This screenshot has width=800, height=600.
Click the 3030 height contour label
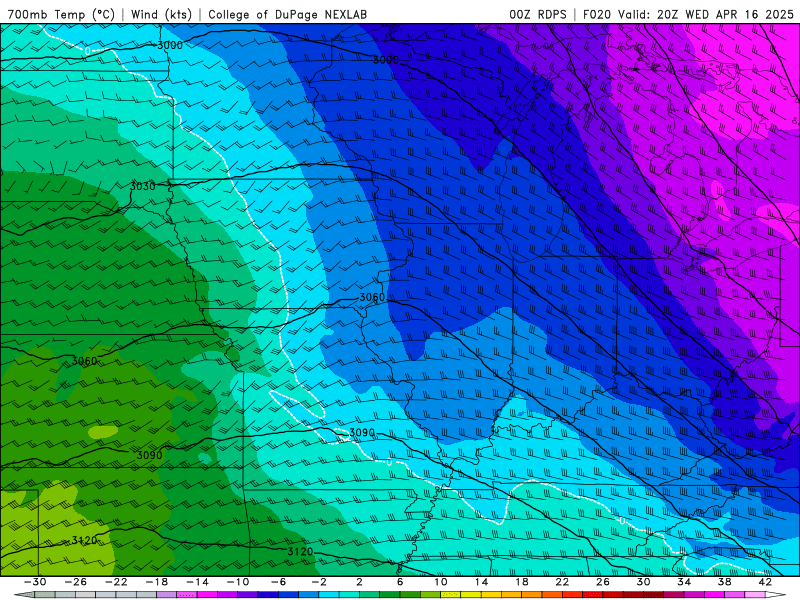pos(142,186)
